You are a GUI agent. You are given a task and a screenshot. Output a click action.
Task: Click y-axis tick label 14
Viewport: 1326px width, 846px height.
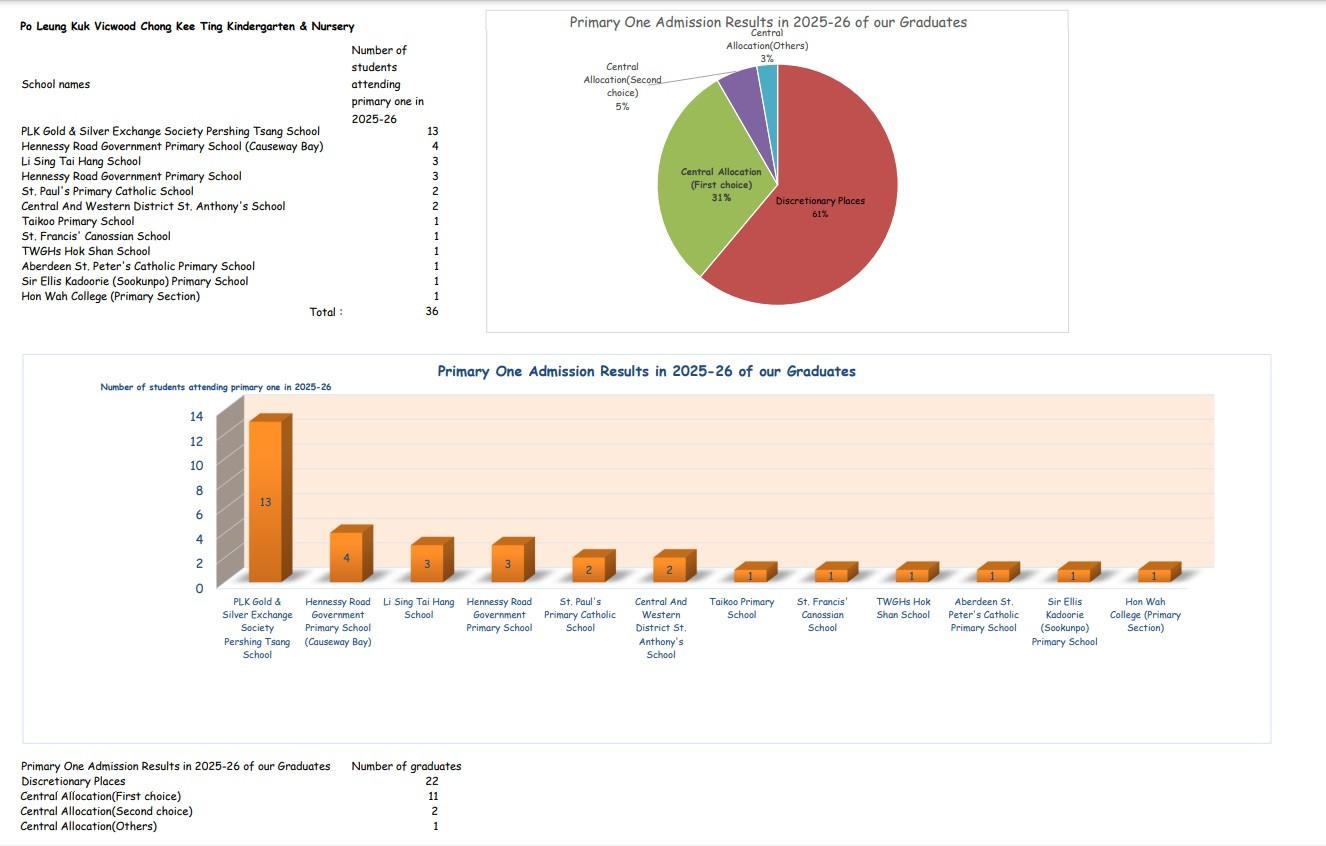196,417
